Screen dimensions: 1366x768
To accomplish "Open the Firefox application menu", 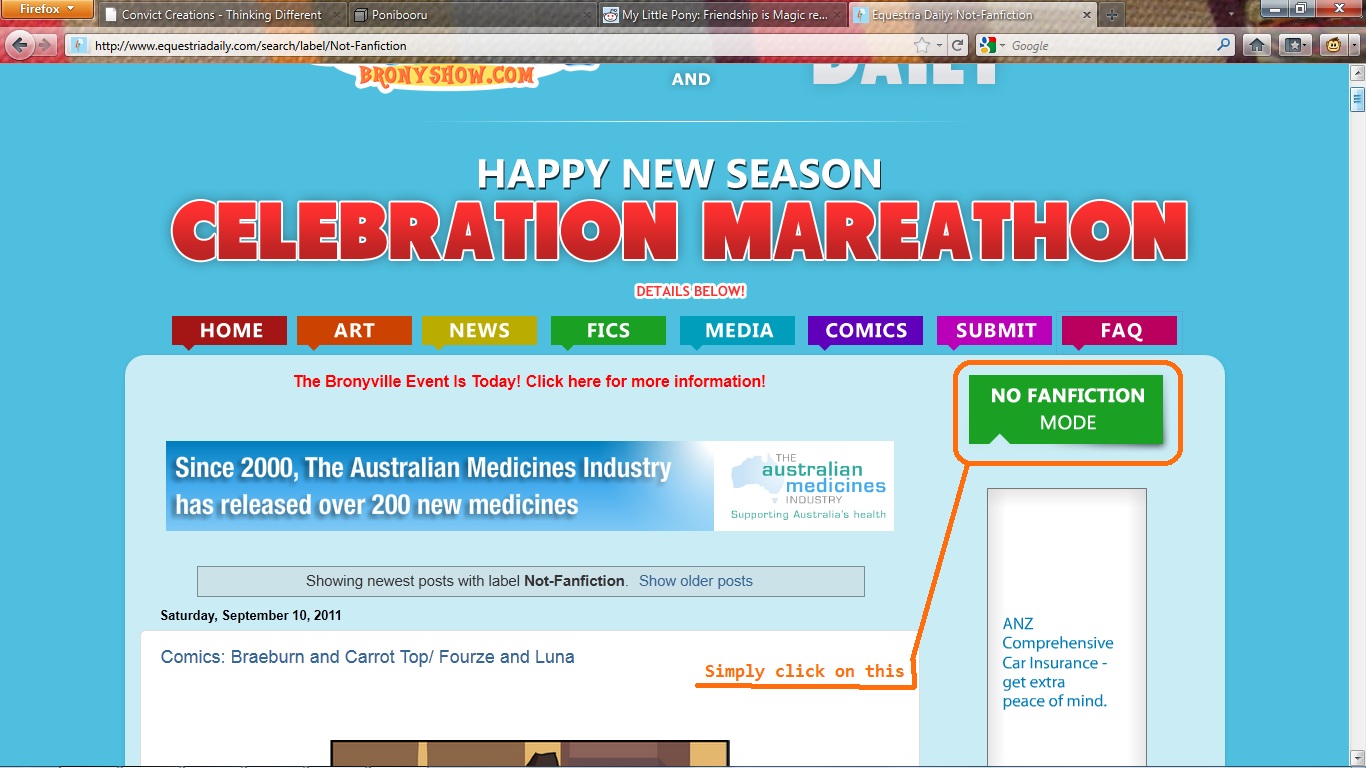I will [47, 10].
